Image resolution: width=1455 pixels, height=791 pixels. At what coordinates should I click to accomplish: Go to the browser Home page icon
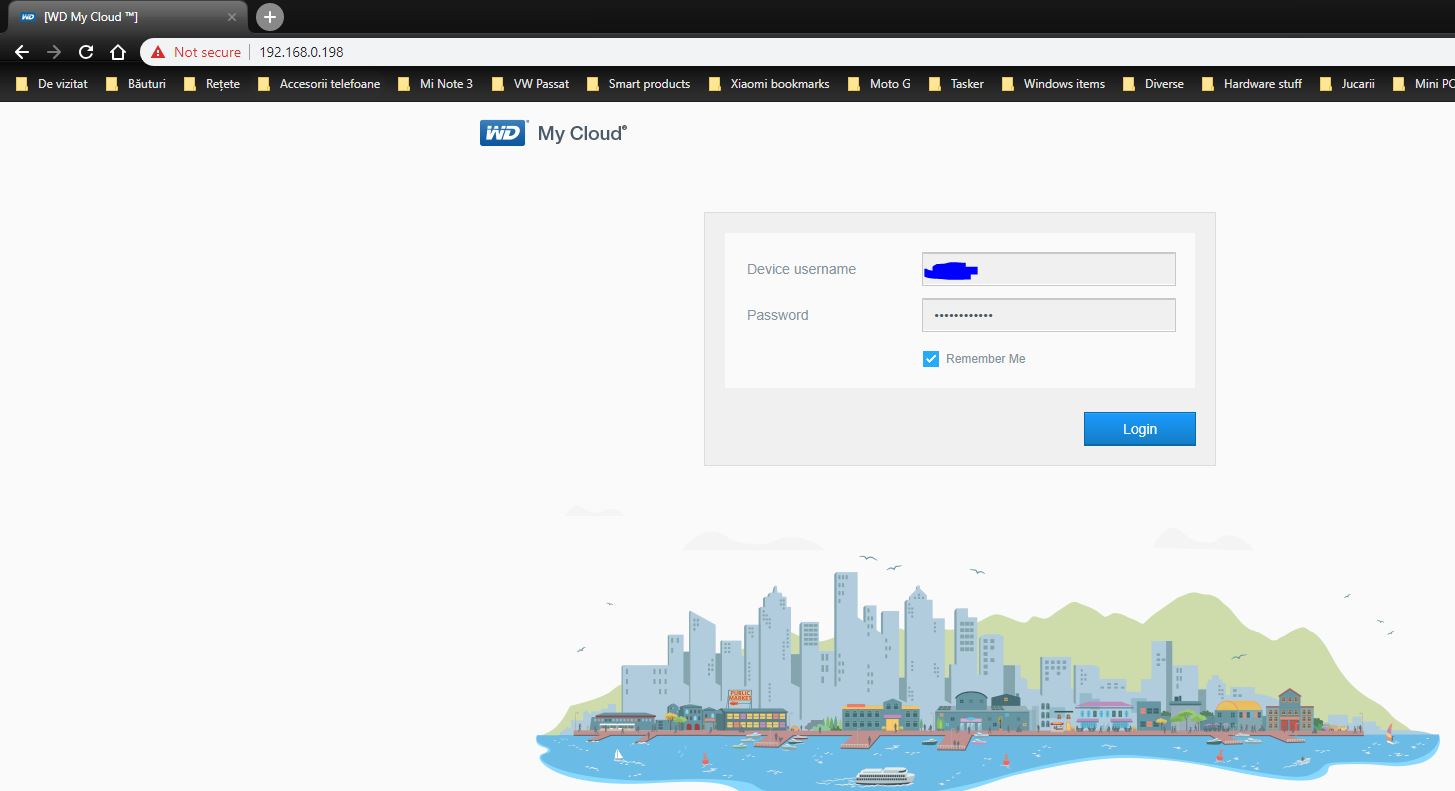click(x=118, y=52)
